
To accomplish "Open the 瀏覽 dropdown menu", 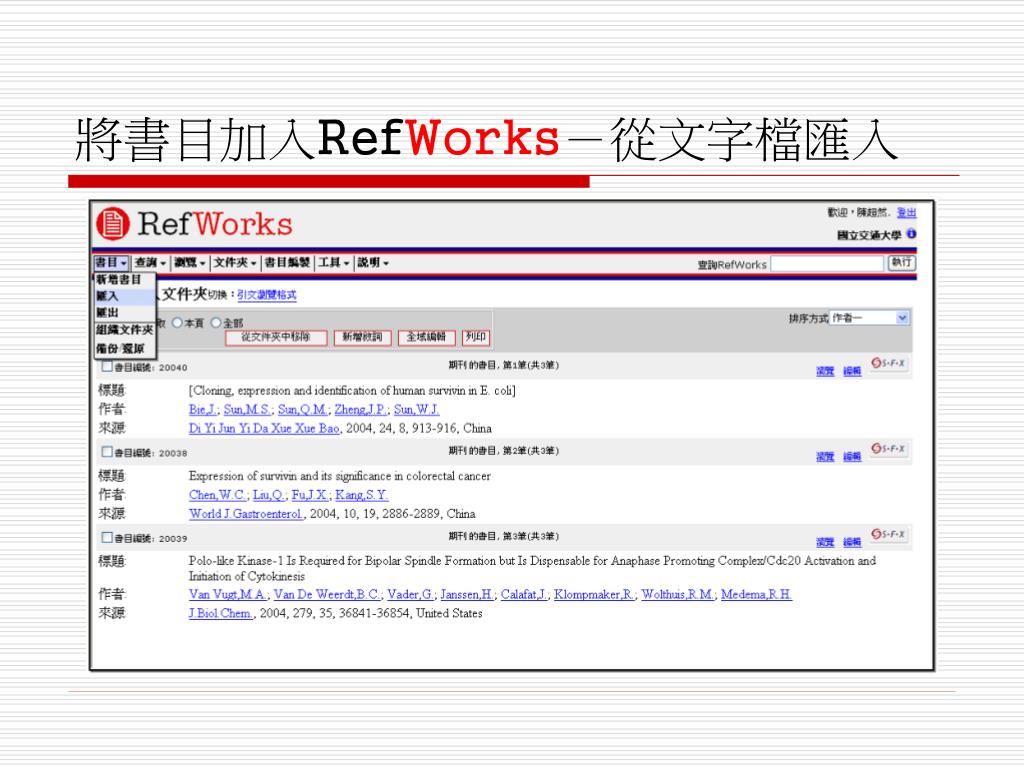I will tap(190, 263).
